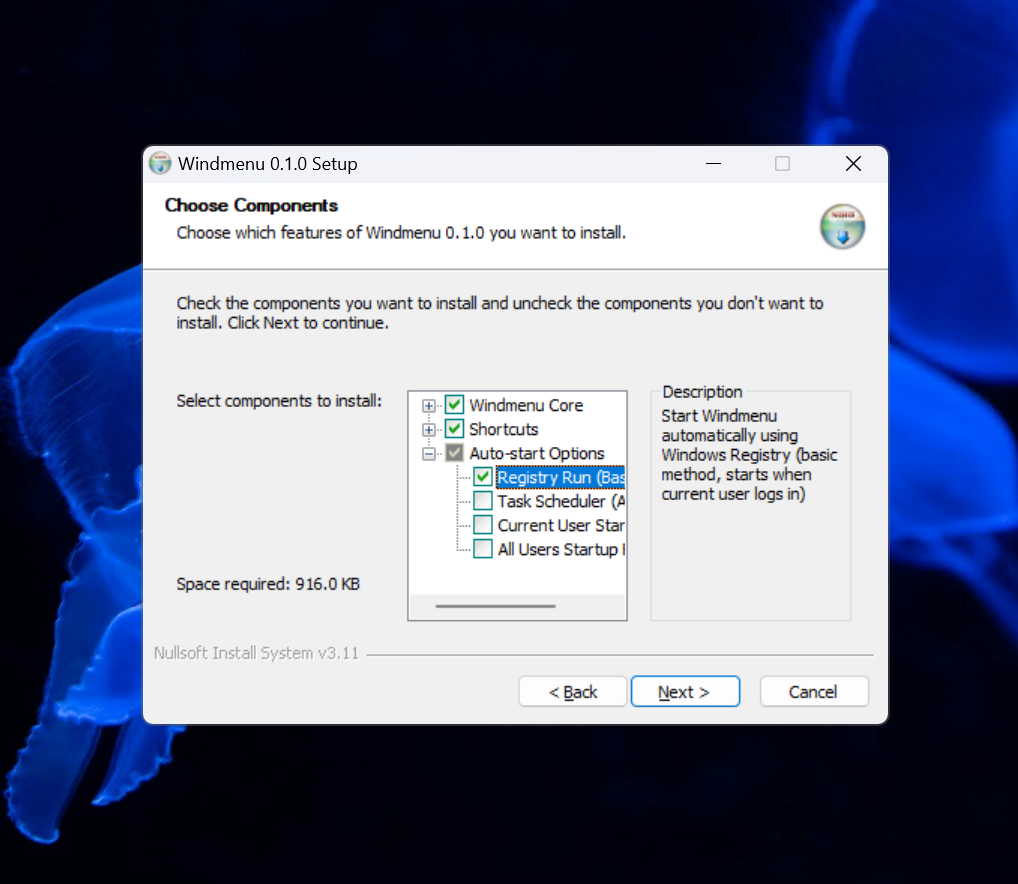Go back using the Back button
This screenshot has width=1018, height=884.
pos(572,691)
